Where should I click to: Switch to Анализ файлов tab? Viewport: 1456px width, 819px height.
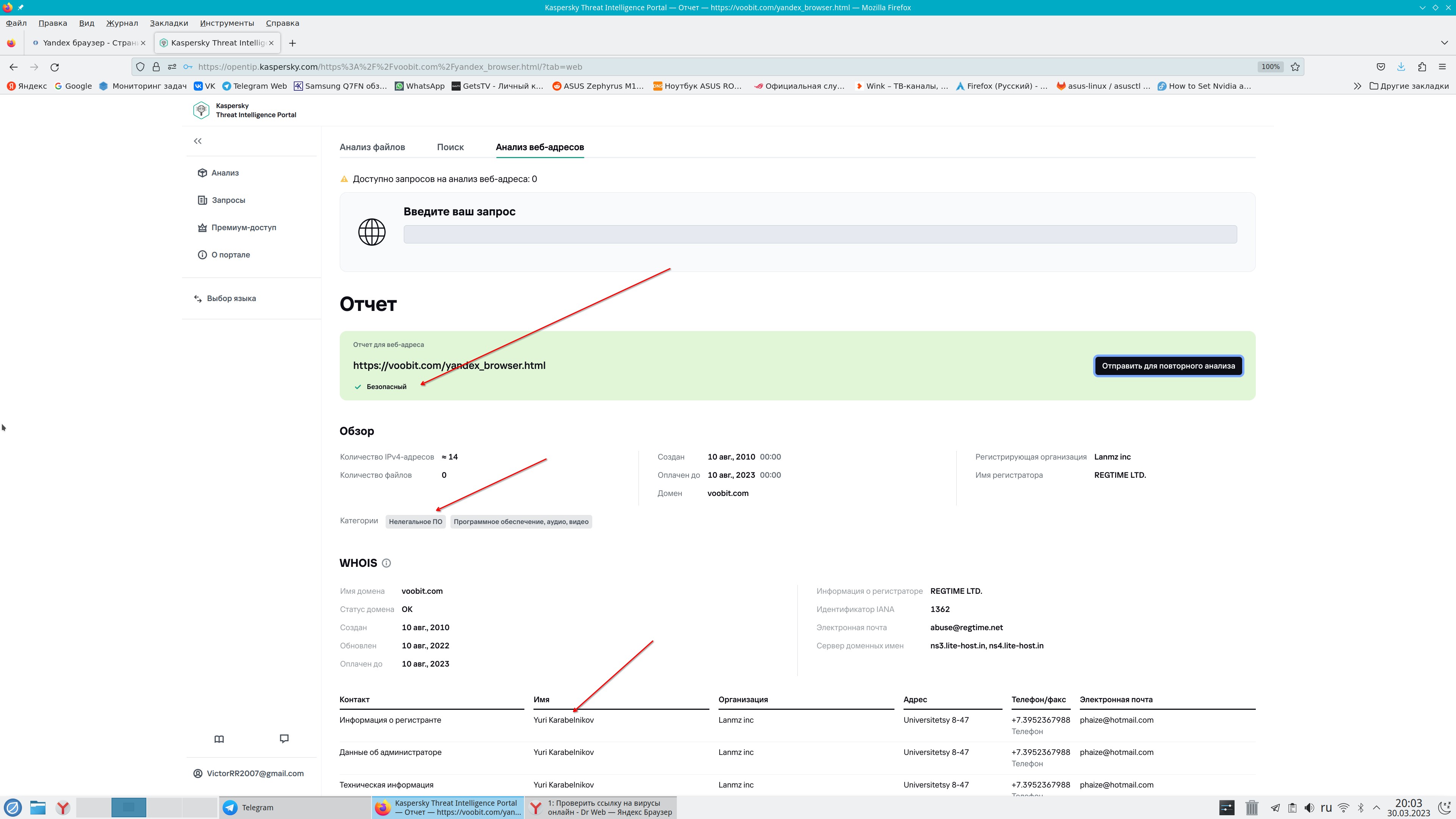372,147
